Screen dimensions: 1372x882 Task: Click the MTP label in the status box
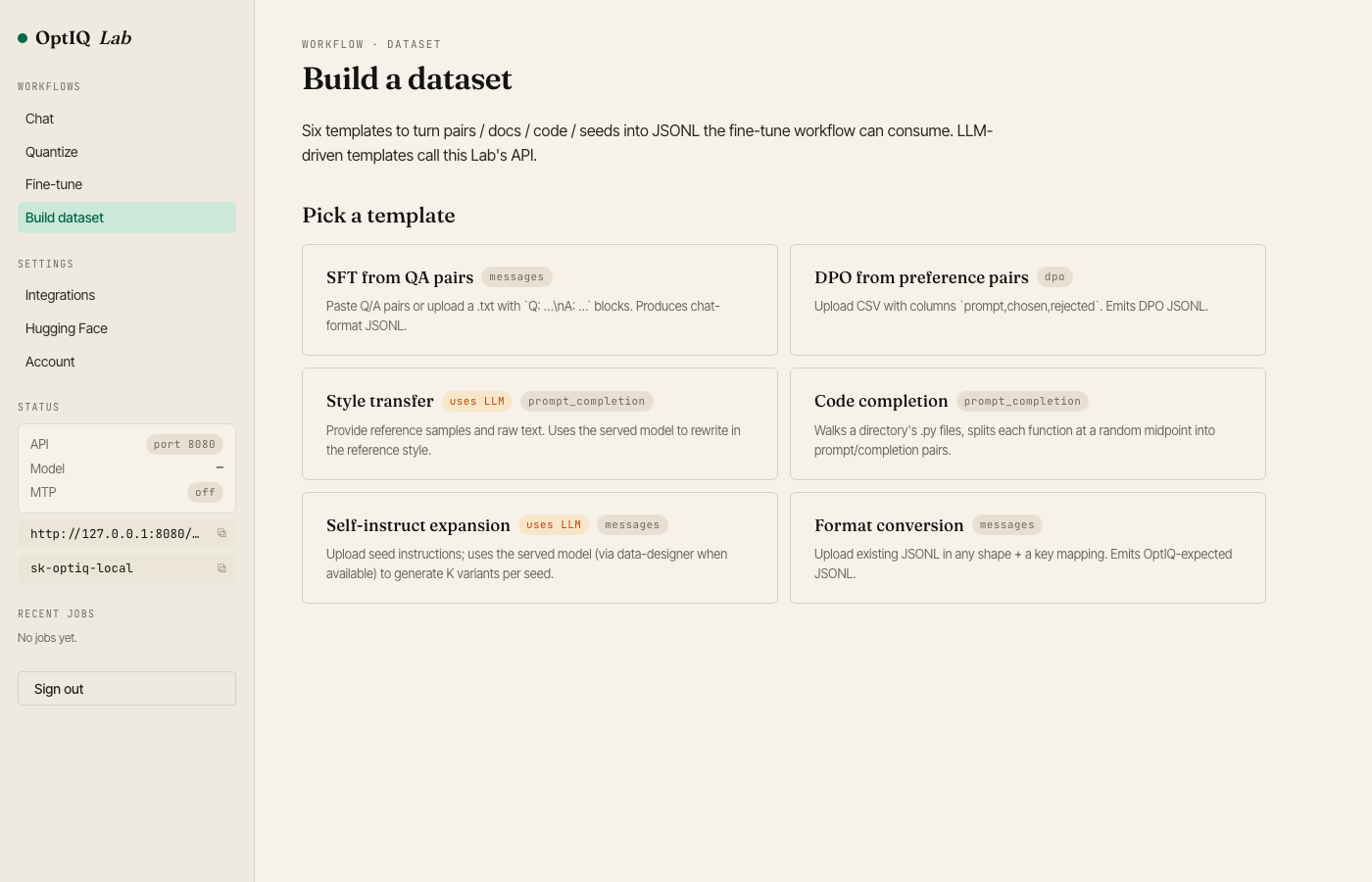pyautogui.click(x=43, y=492)
